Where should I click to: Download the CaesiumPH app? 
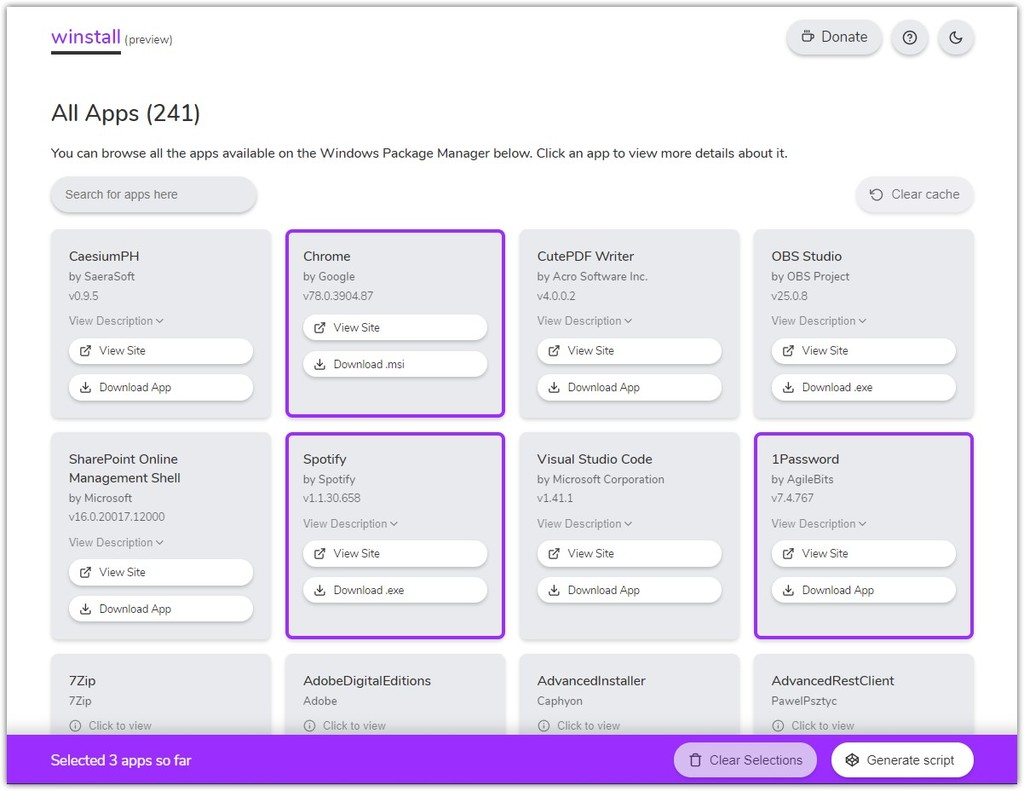(x=160, y=387)
